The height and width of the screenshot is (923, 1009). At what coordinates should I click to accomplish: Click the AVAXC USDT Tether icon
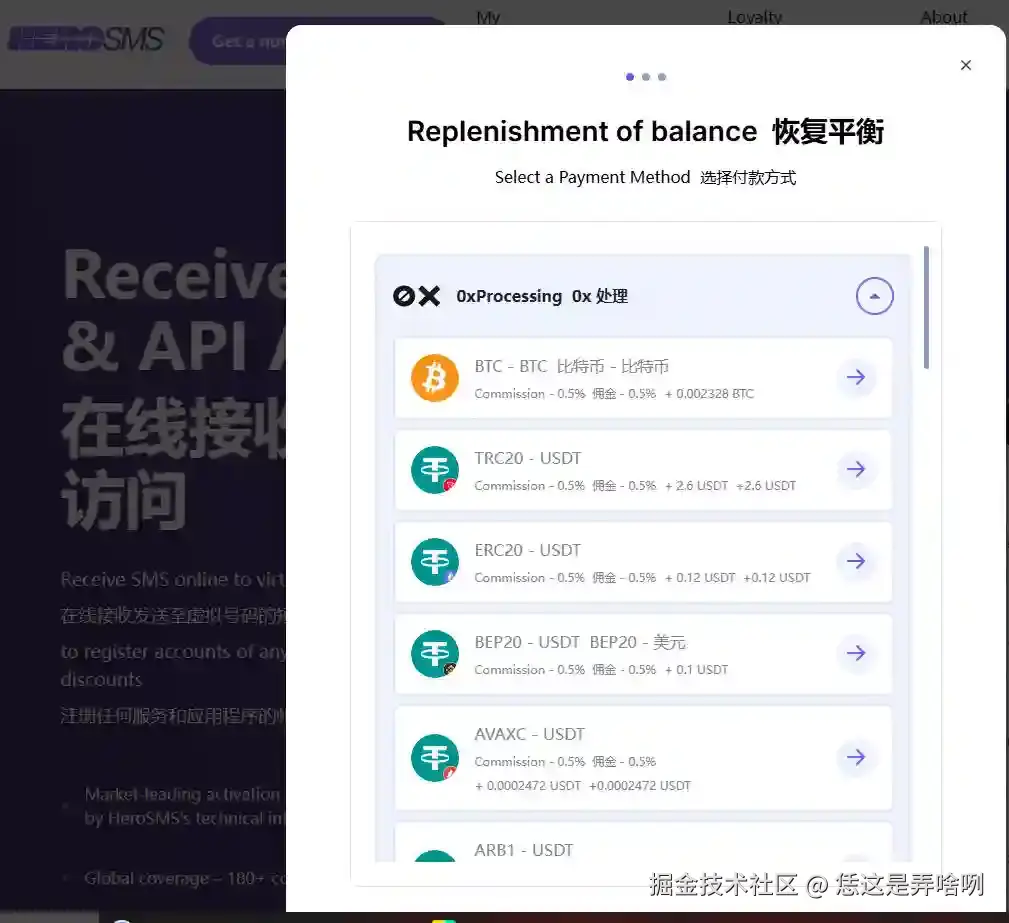coord(435,758)
